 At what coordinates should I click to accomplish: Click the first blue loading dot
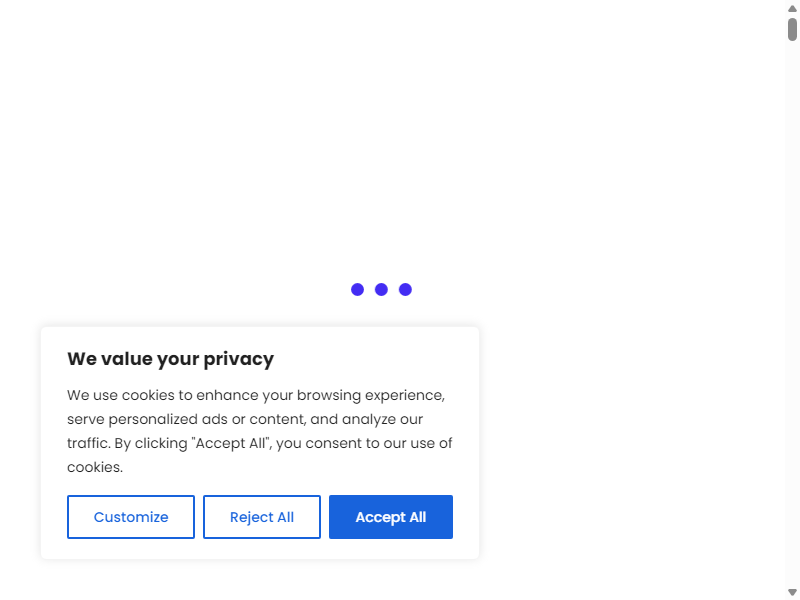[x=357, y=289]
